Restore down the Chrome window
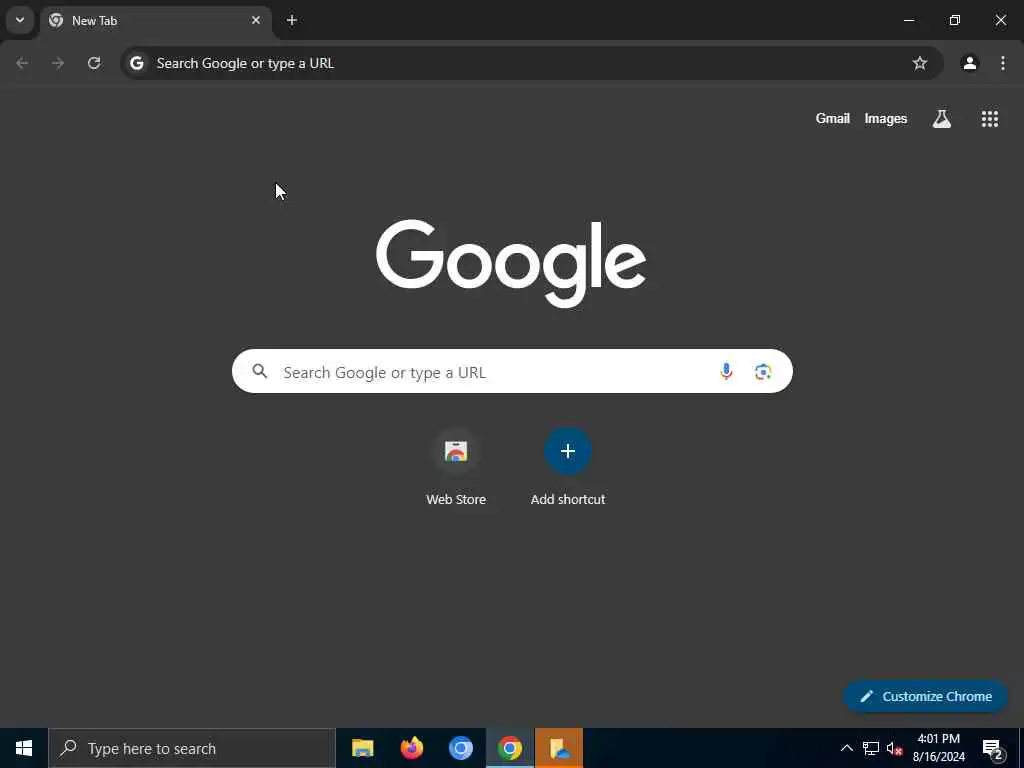1024x768 pixels. point(955,20)
